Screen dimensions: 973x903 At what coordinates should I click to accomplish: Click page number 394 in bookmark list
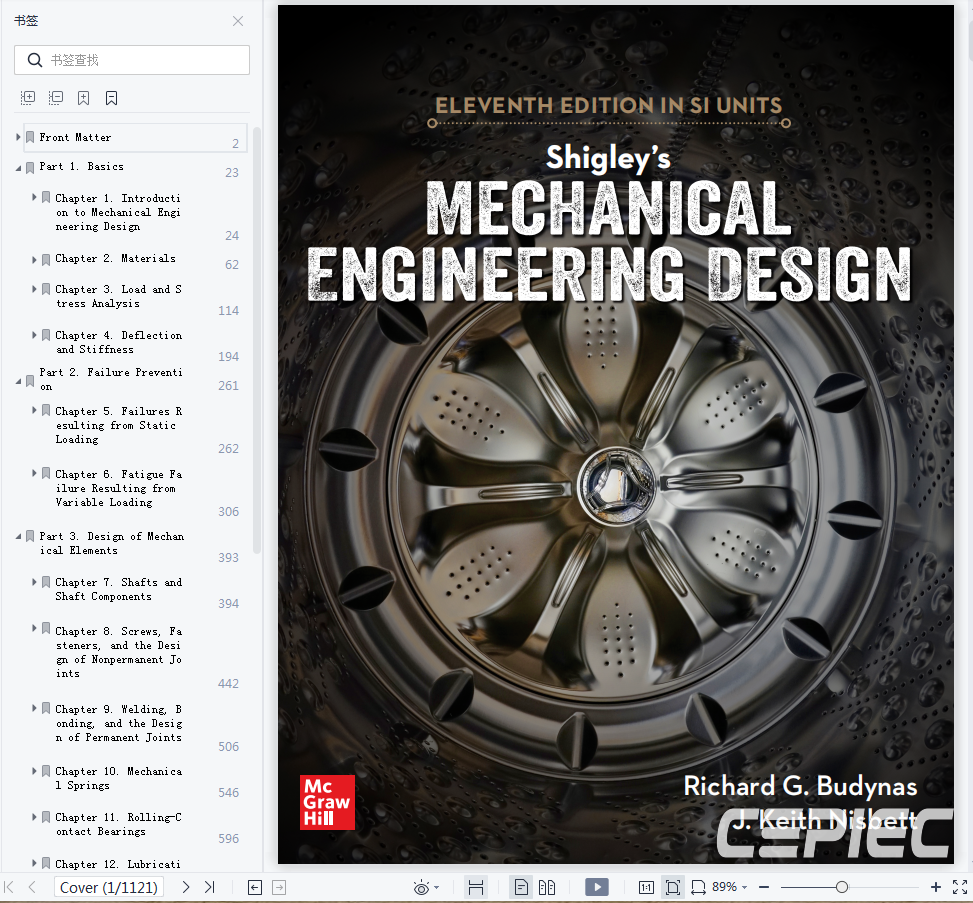click(x=228, y=603)
